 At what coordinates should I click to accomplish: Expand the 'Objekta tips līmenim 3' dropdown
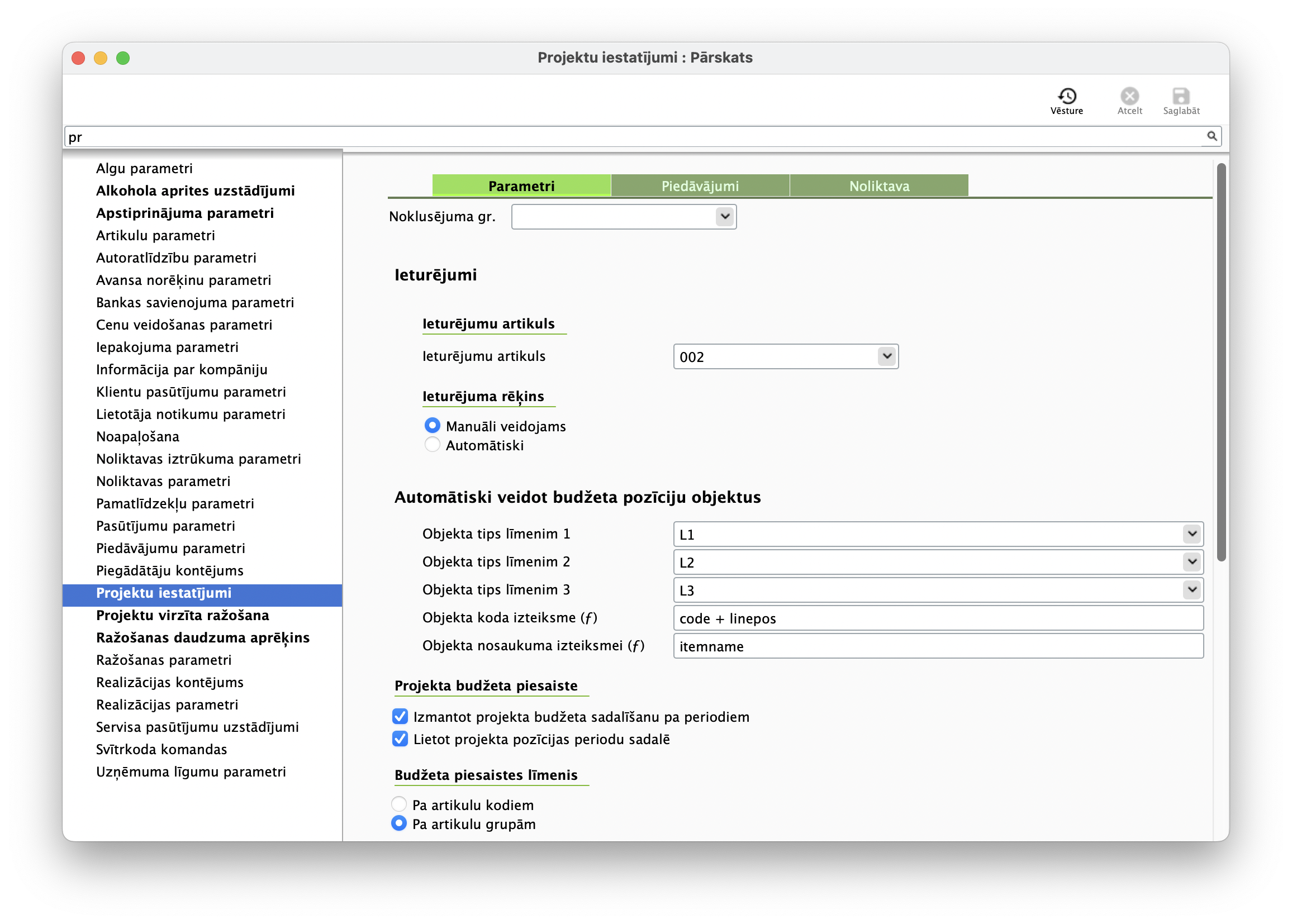click(1191, 589)
